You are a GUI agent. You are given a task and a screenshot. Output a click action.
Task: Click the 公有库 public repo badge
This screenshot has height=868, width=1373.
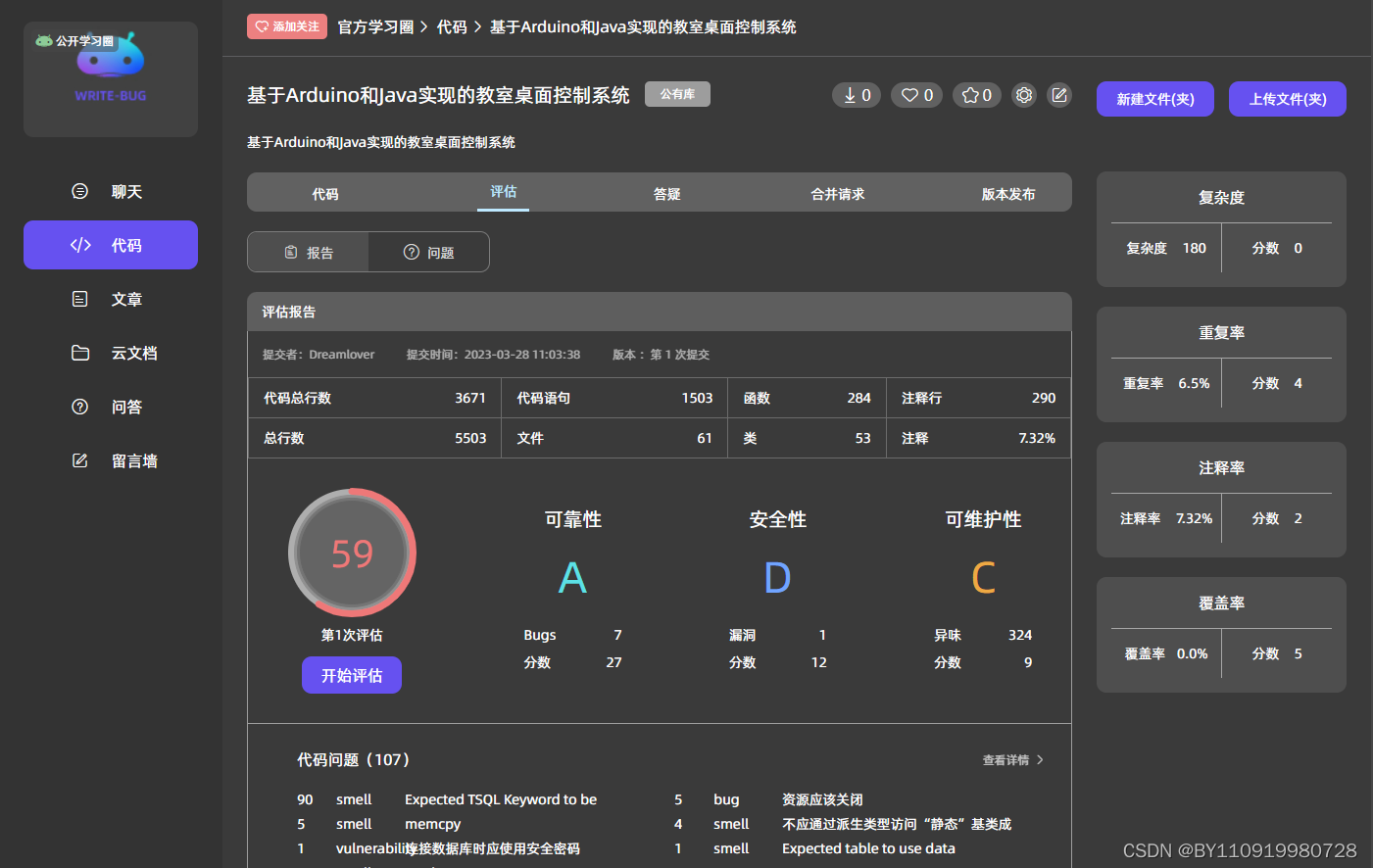(x=677, y=94)
